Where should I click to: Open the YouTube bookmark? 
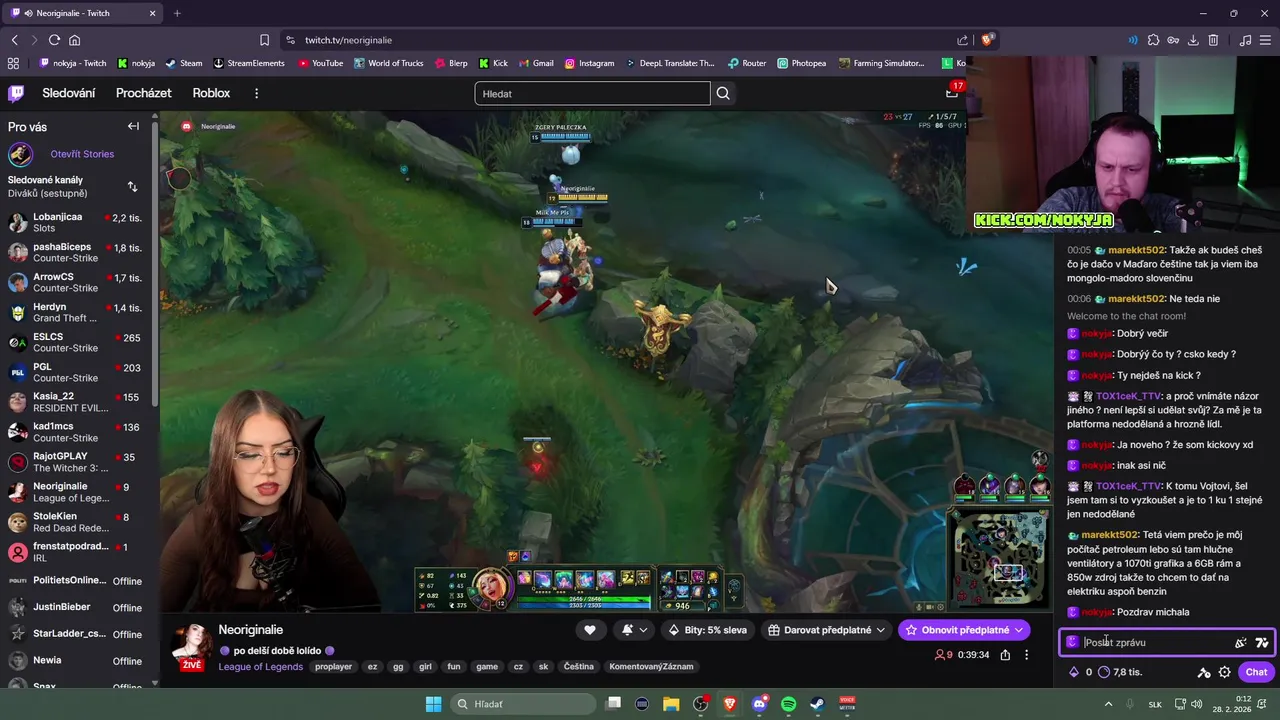[x=320, y=63]
